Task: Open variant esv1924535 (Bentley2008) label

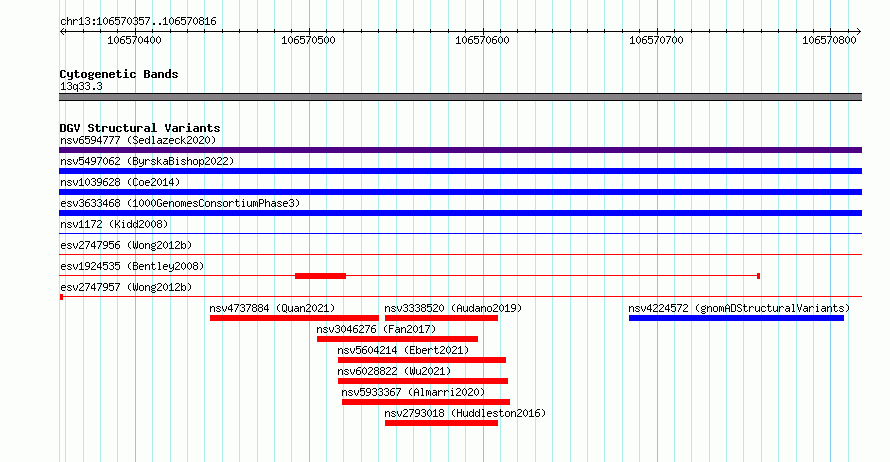Action: coord(132,266)
